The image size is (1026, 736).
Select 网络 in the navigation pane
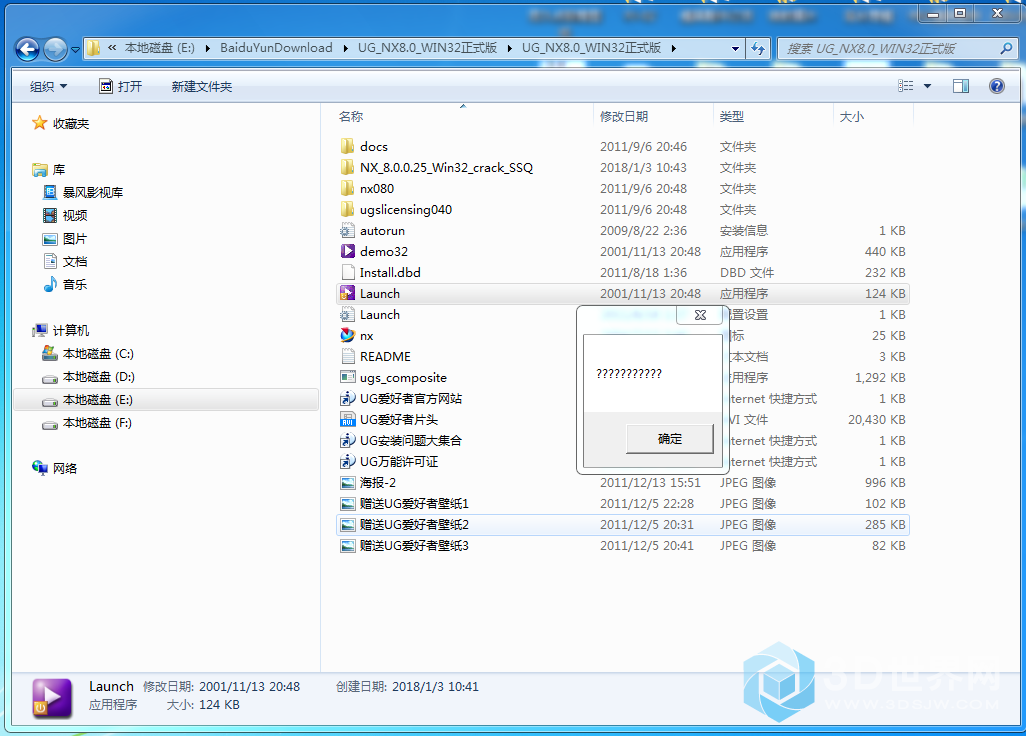(x=55, y=468)
